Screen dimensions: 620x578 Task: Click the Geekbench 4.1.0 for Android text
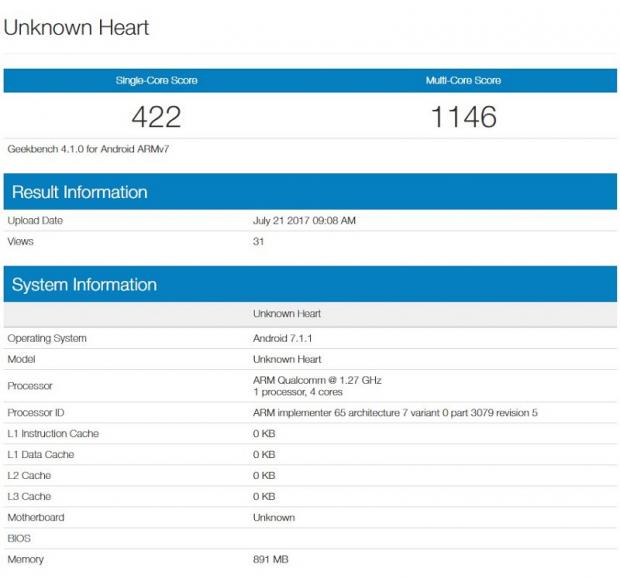pos(76,148)
